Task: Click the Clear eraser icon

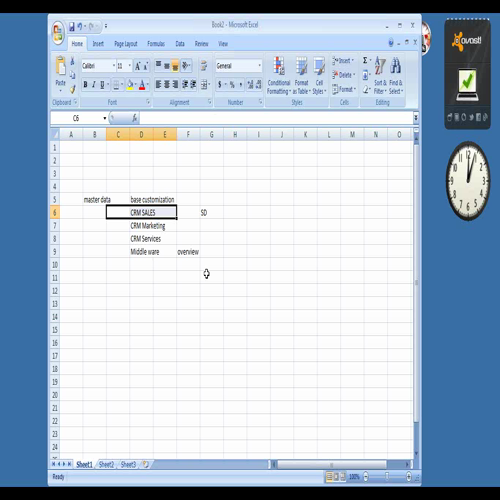Action: (x=366, y=89)
